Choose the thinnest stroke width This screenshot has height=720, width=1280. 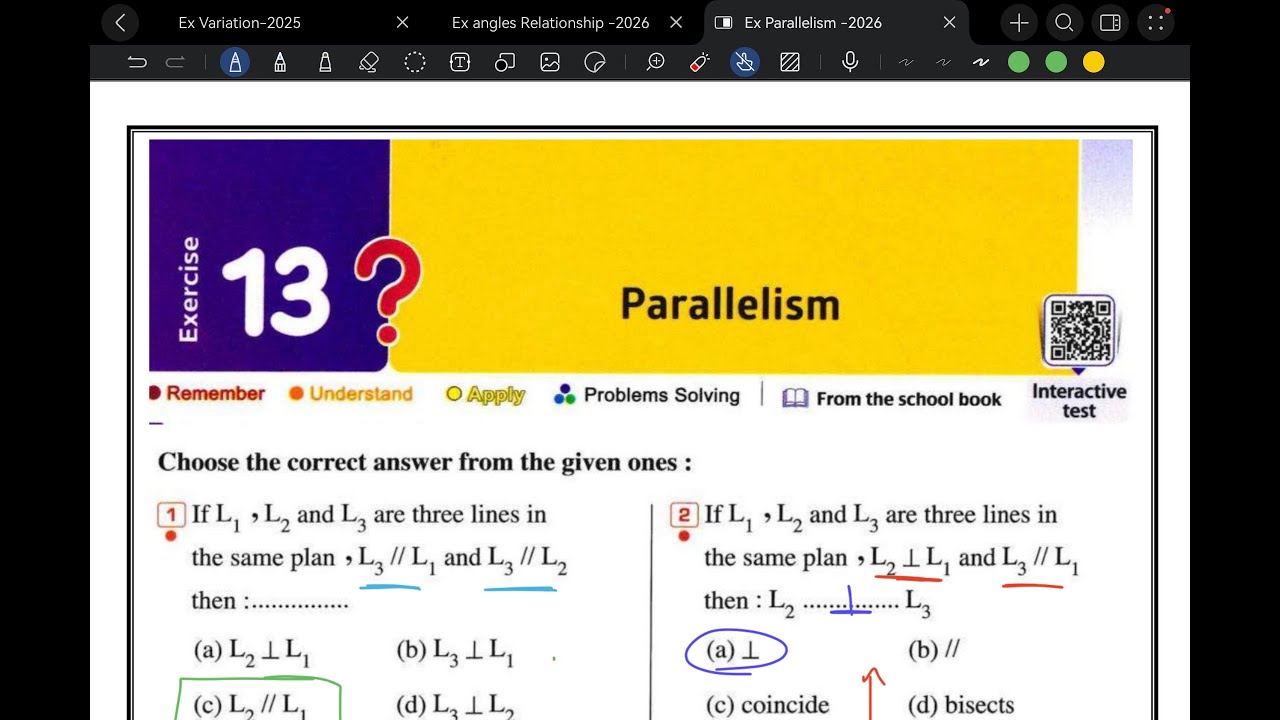pyautogui.click(x=906, y=63)
